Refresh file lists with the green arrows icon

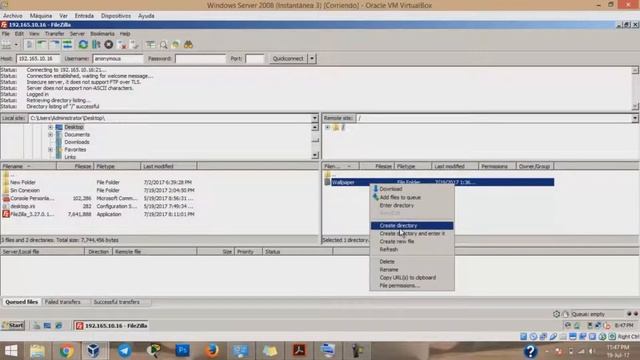coord(83,44)
